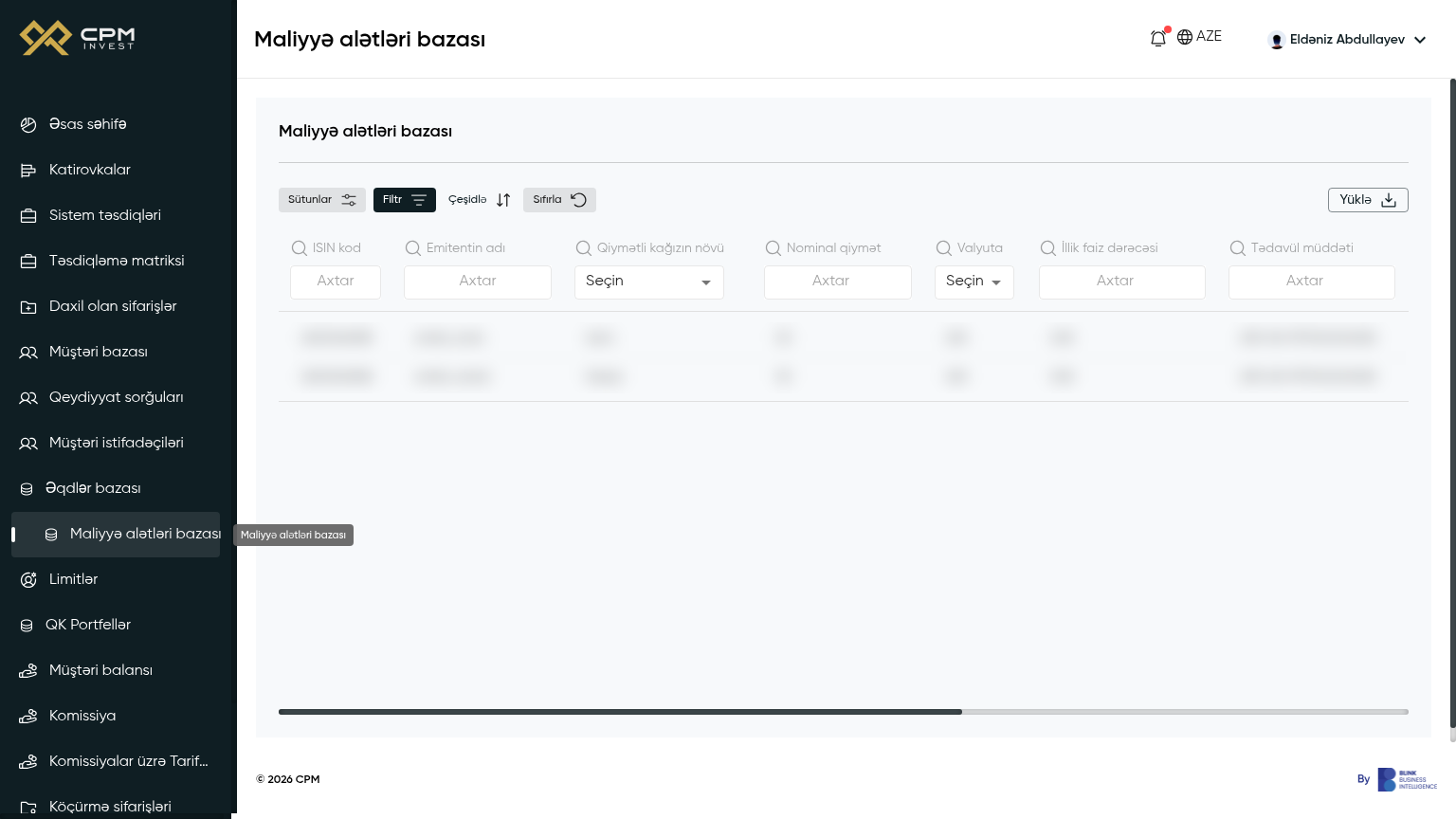Toggle the Filtr button

click(x=405, y=200)
